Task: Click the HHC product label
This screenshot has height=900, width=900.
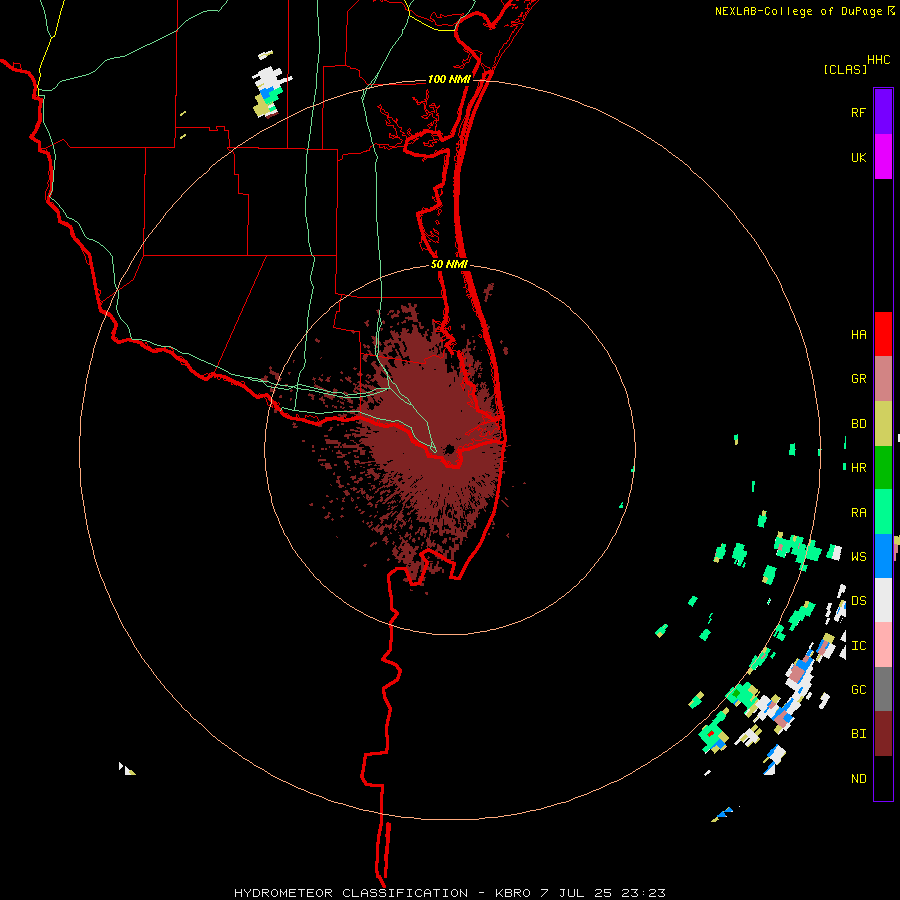Action: point(878,60)
